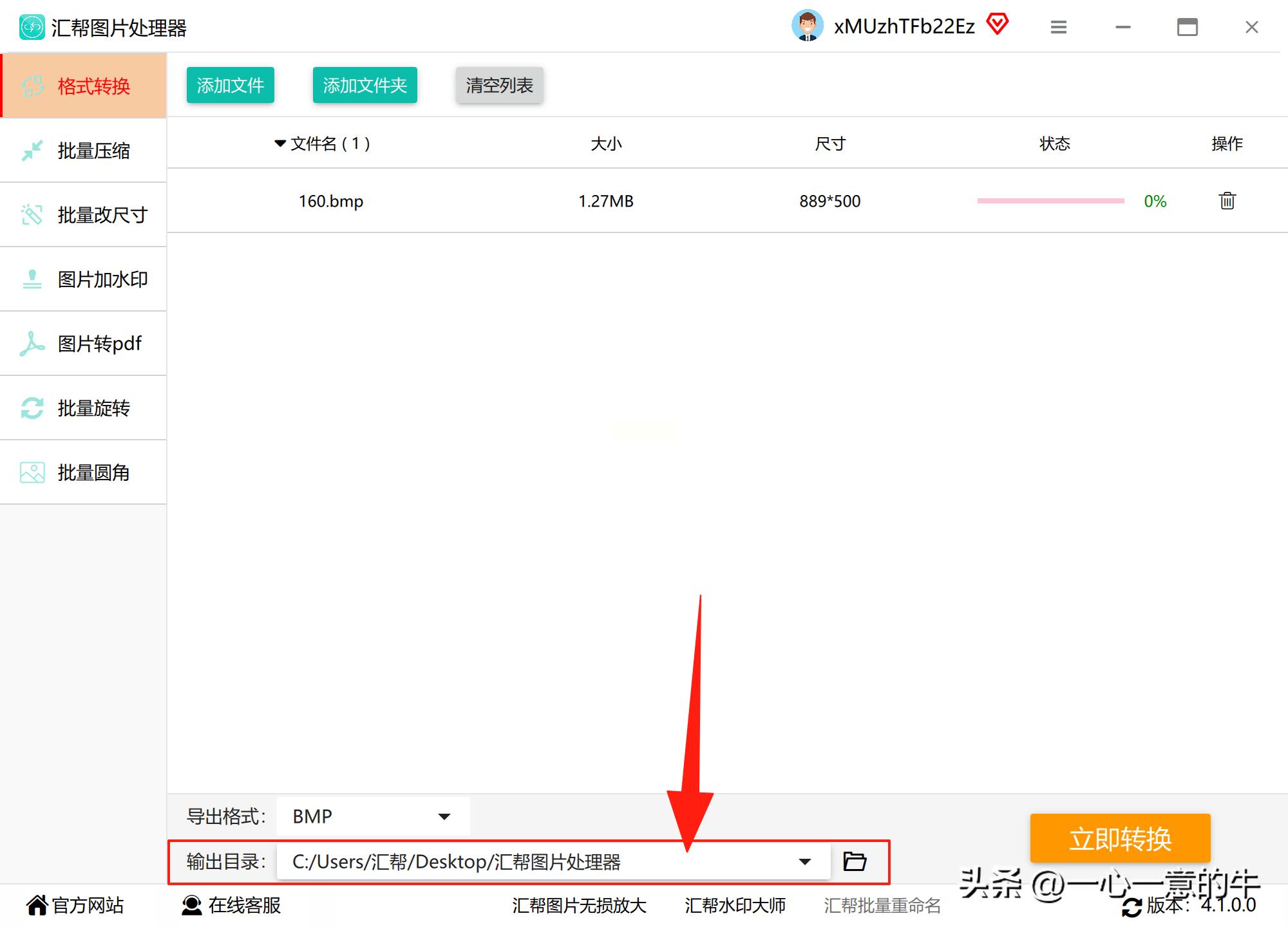Delete 160.bmp using the trash icon

pyautogui.click(x=1227, y=201)
